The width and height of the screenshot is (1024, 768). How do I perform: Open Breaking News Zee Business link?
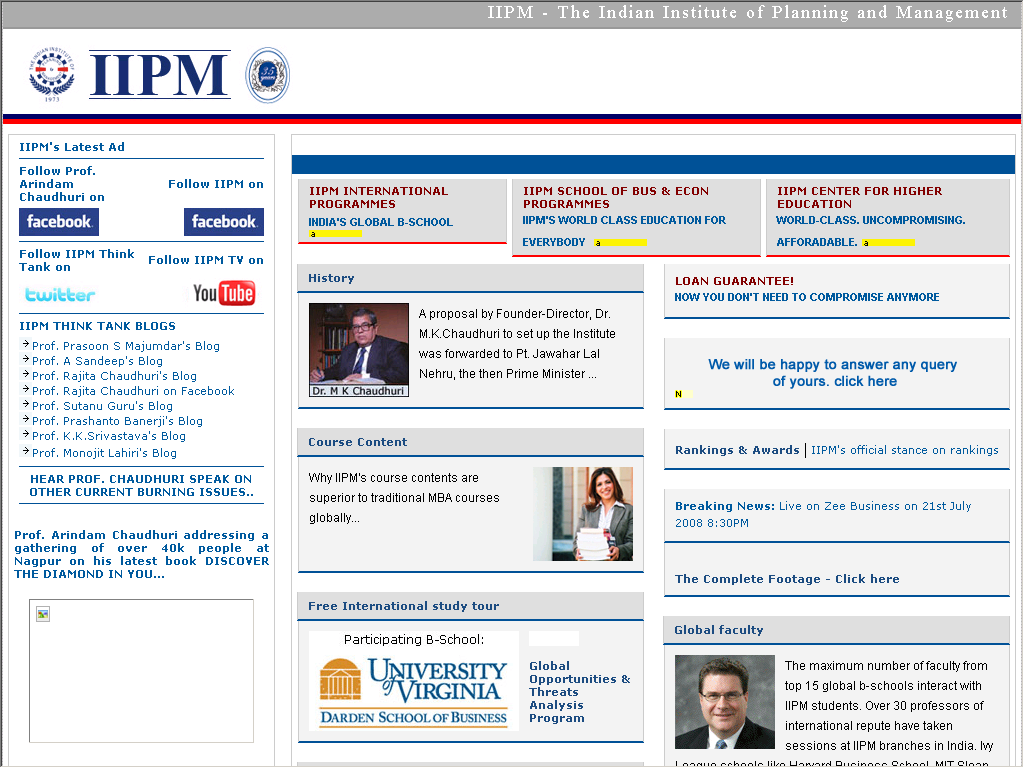pos(823,515)
